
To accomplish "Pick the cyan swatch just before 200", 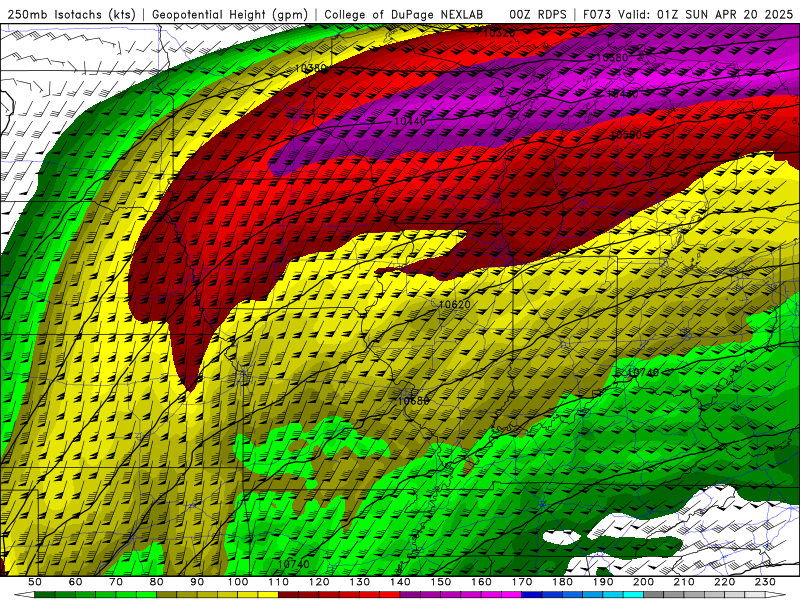I will point(633,595).
